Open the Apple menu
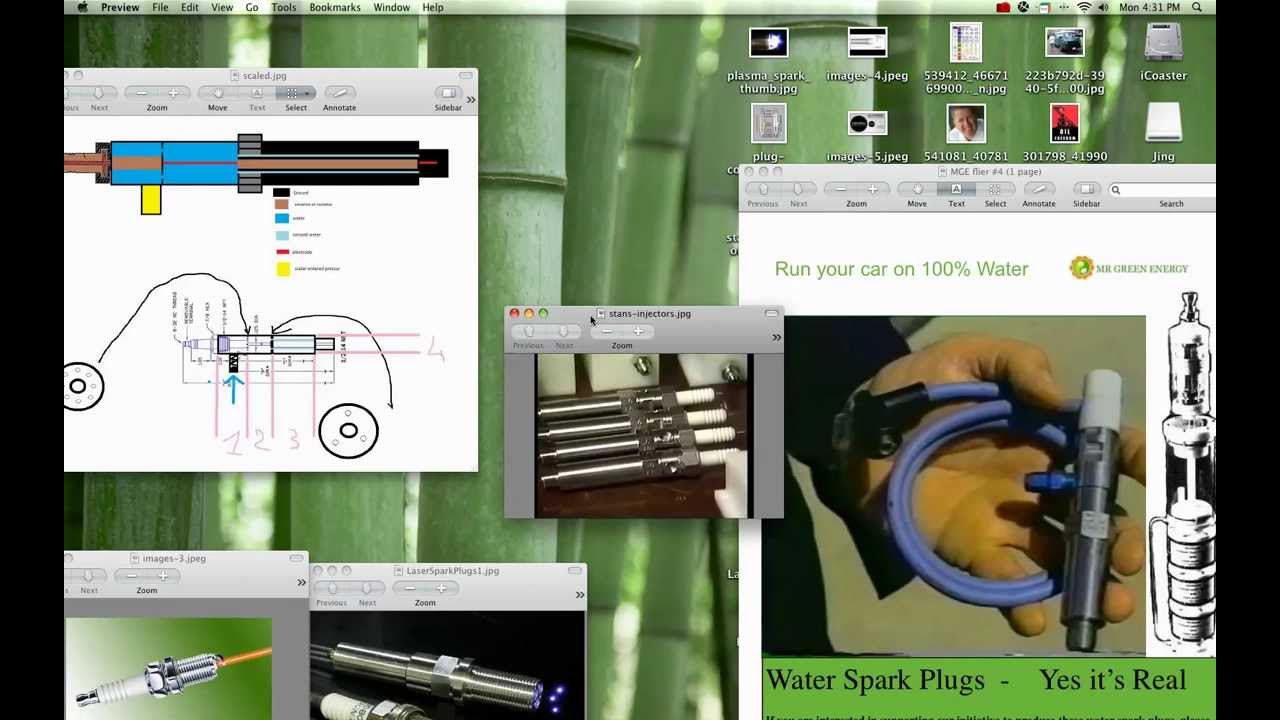The height and width of the screenshot is (720, 1280). pos(82,8)
